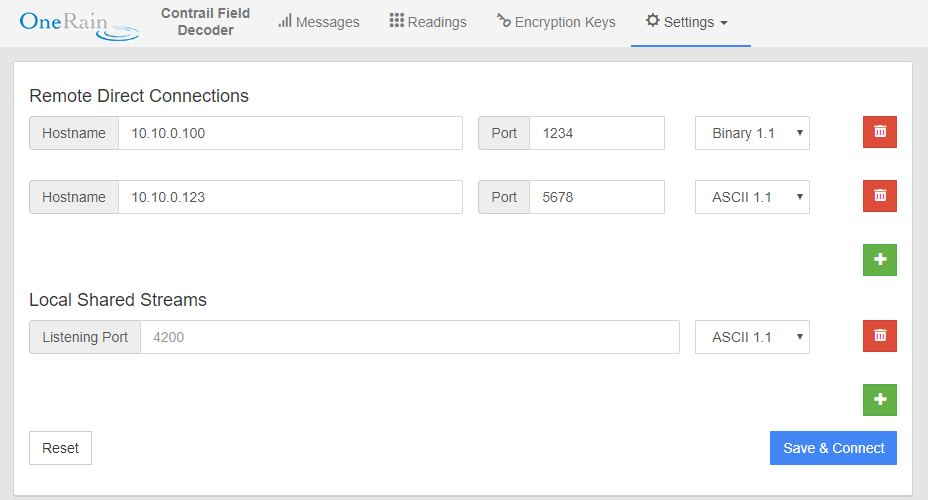Open format dropdown for the Listening Port
The image size is (928, 500).
tap(752, 337)
